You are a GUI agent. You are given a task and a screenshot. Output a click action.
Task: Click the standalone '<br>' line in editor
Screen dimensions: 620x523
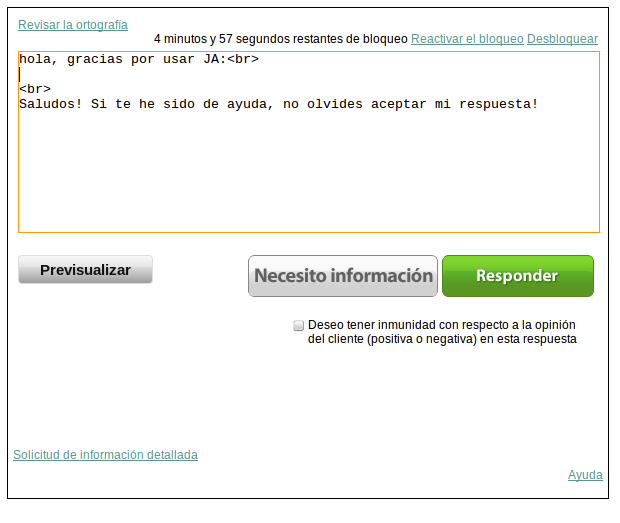(x=35, y=89)
